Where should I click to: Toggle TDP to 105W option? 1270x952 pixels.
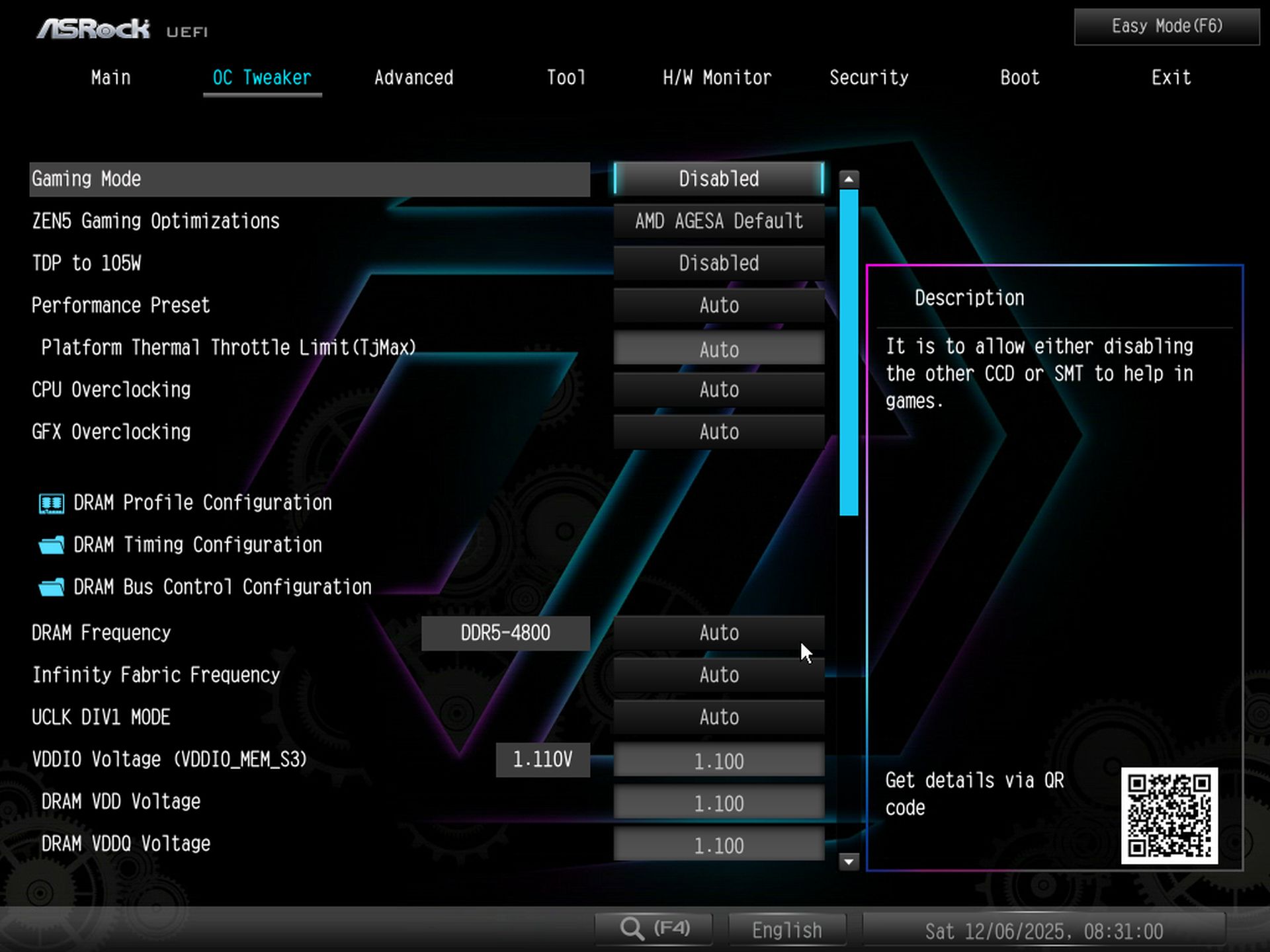point(719,262)
